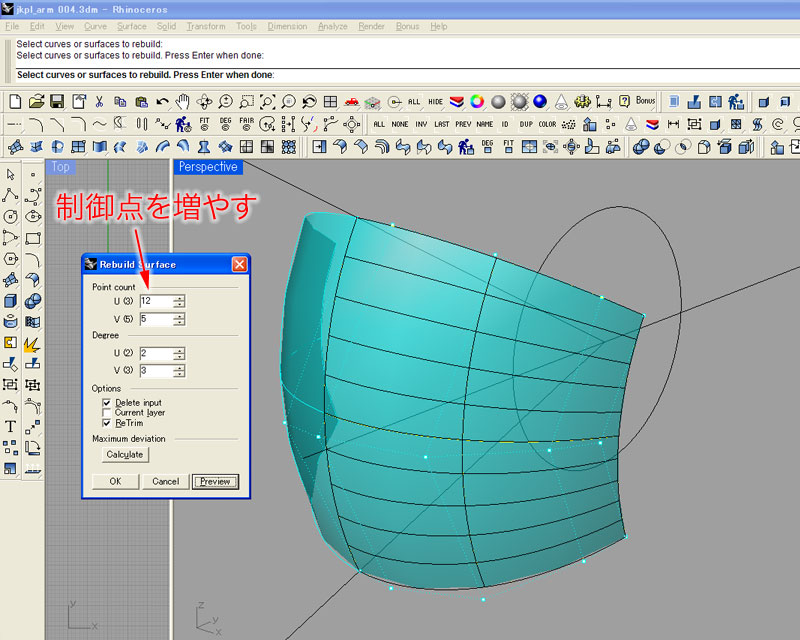The height and width of the screenshot is (640, 800).
Task: Close the Rebuild Surface dialog
Action: tap(239, 264)
